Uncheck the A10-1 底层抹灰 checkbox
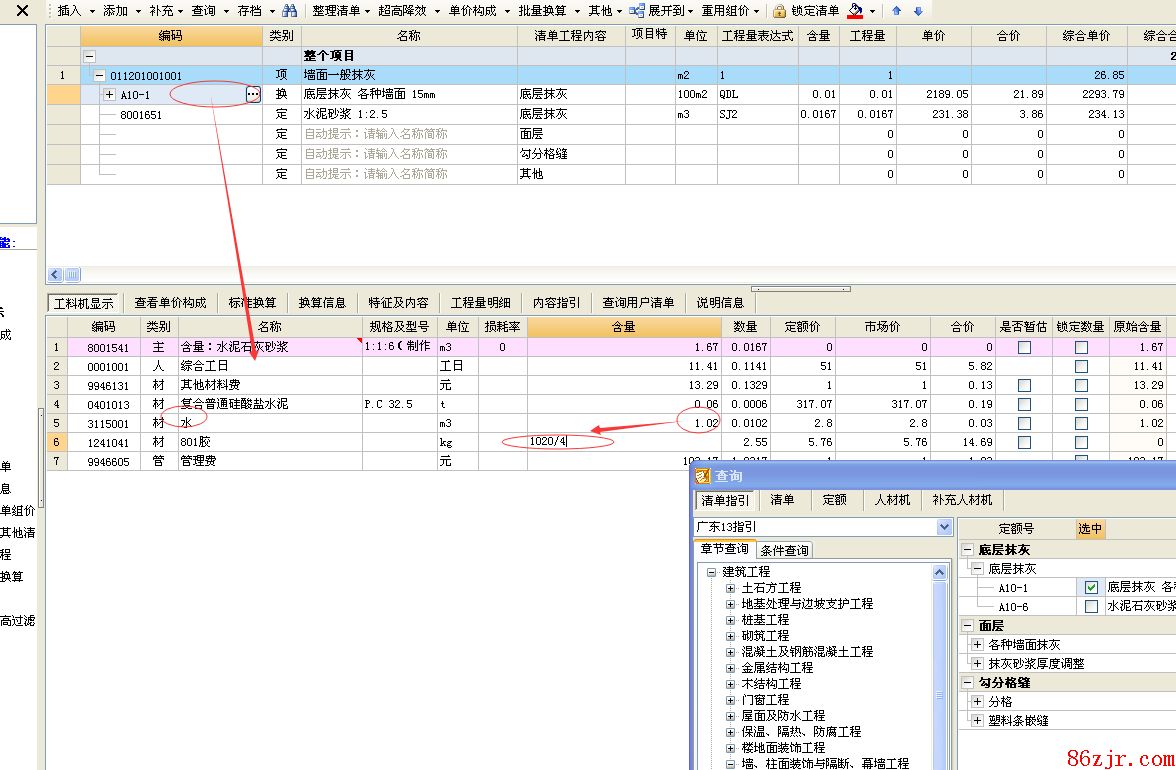 tap(1091, 588)
